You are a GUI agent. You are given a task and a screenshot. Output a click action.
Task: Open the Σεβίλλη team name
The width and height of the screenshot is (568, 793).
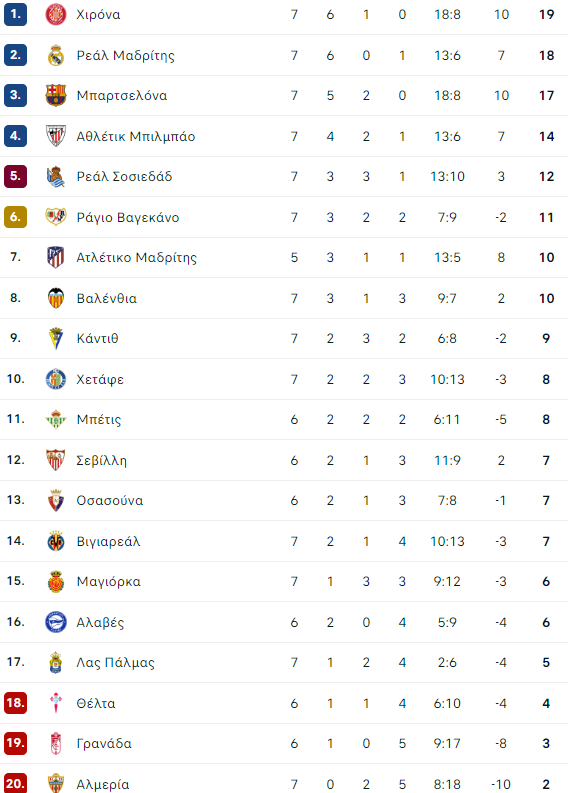102,460
